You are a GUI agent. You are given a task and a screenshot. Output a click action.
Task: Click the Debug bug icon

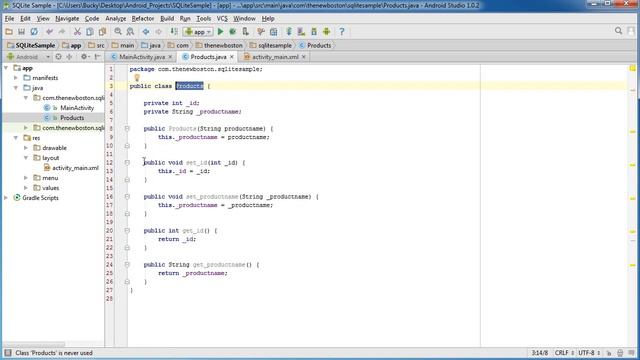tap(233, 31)
